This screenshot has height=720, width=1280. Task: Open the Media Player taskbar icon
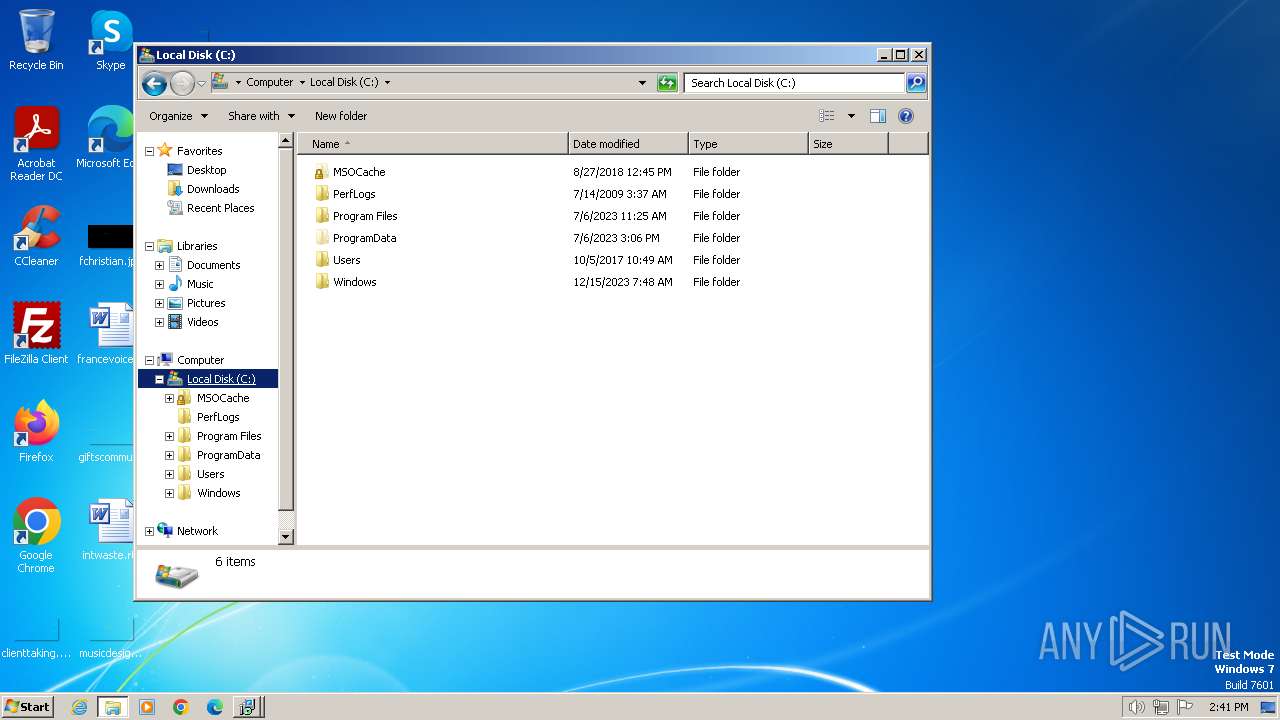click(x=147, y=707)
